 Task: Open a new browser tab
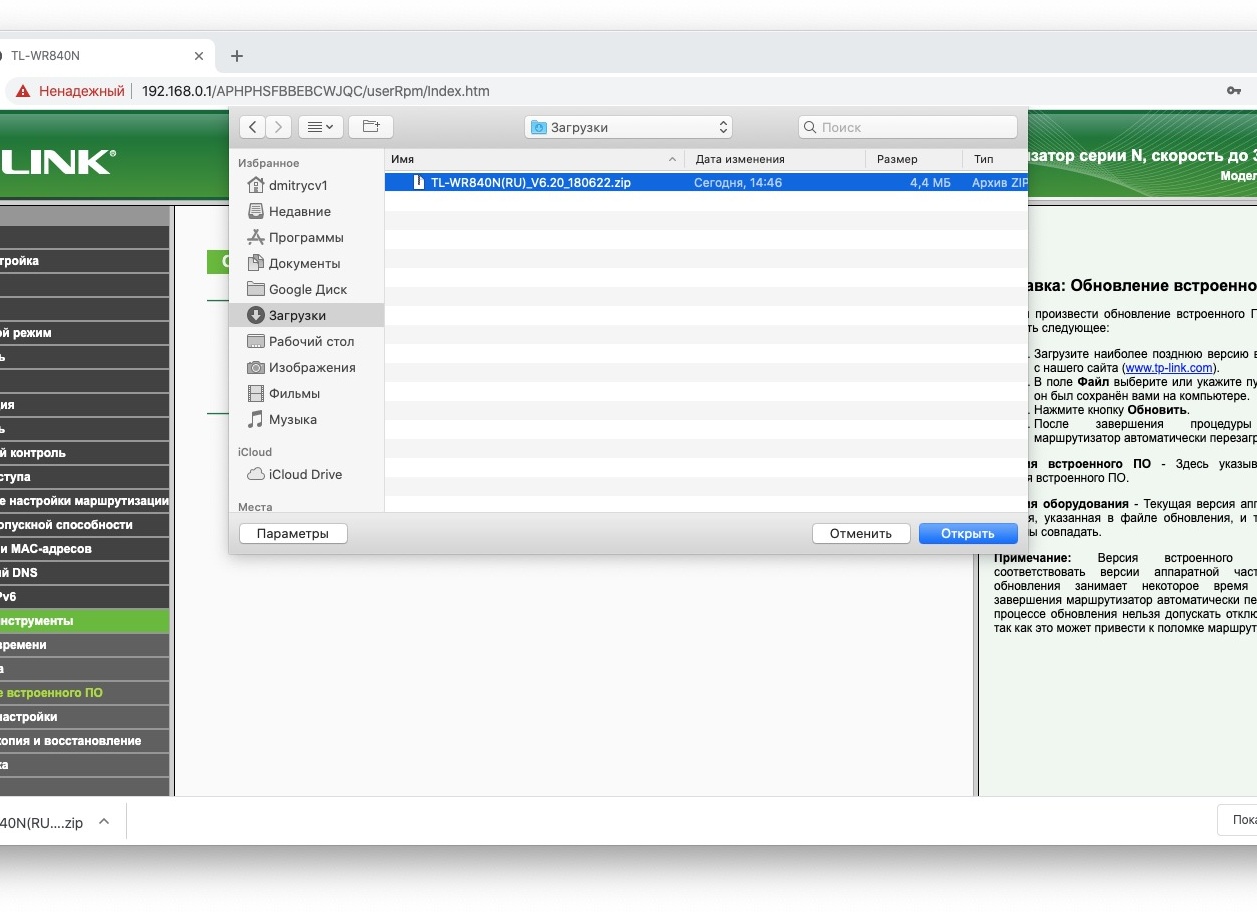[x=237, y=56]
